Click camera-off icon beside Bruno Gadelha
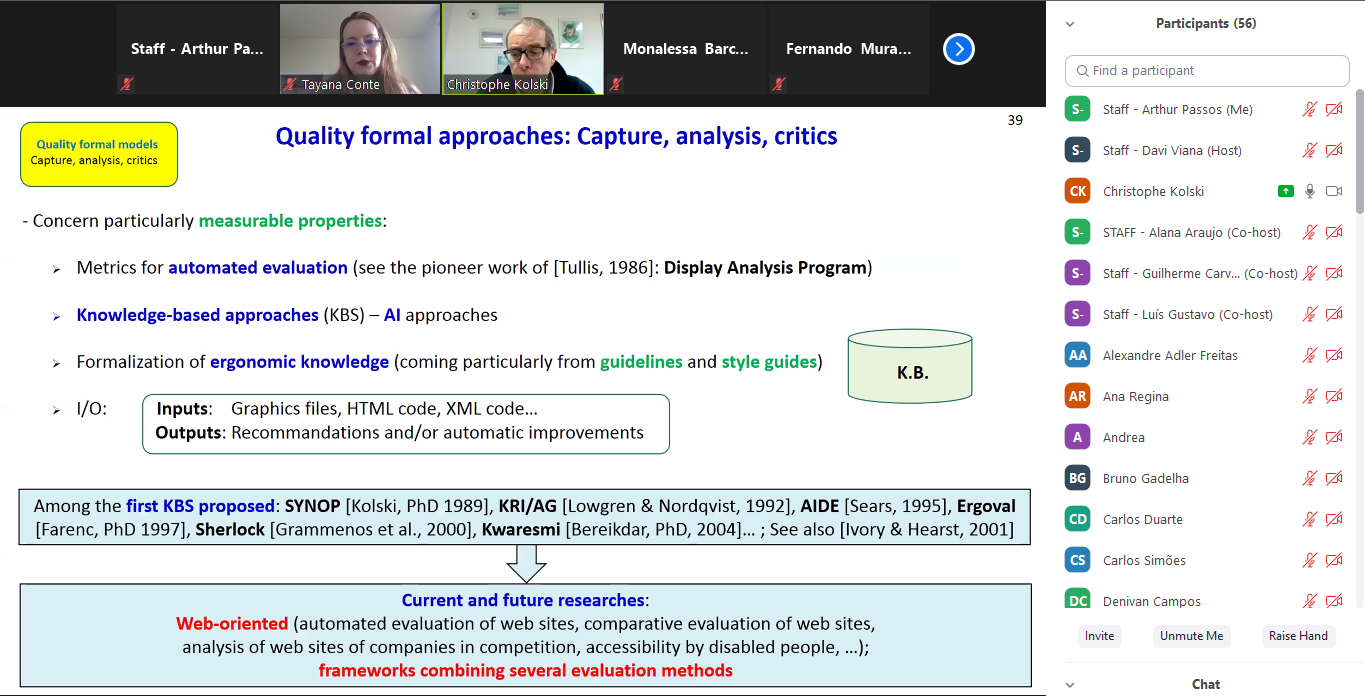 1333,478
